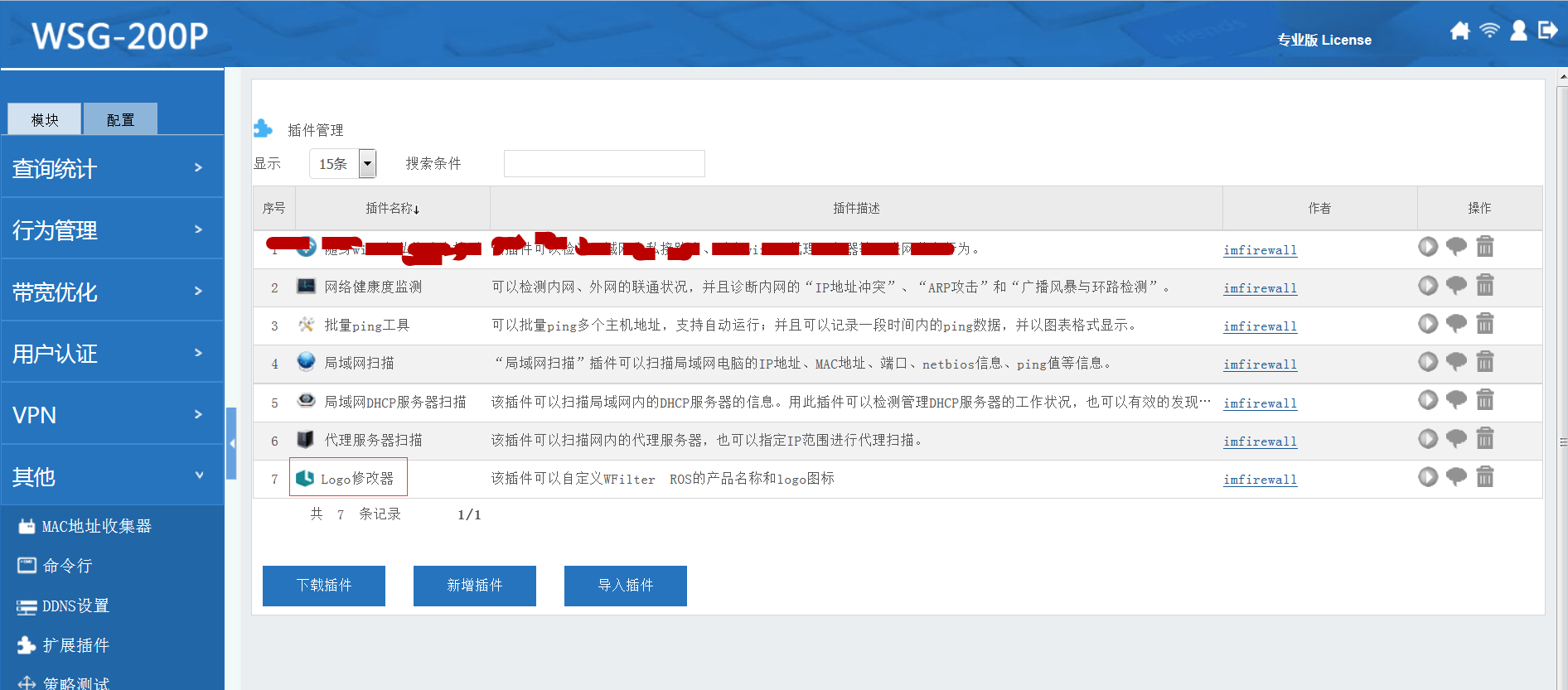This screenshot has width=1568, height=690.
Task: Open imfirewall author link for 局域网DHCP服务器扫描
Action: tap(1260, 403)
